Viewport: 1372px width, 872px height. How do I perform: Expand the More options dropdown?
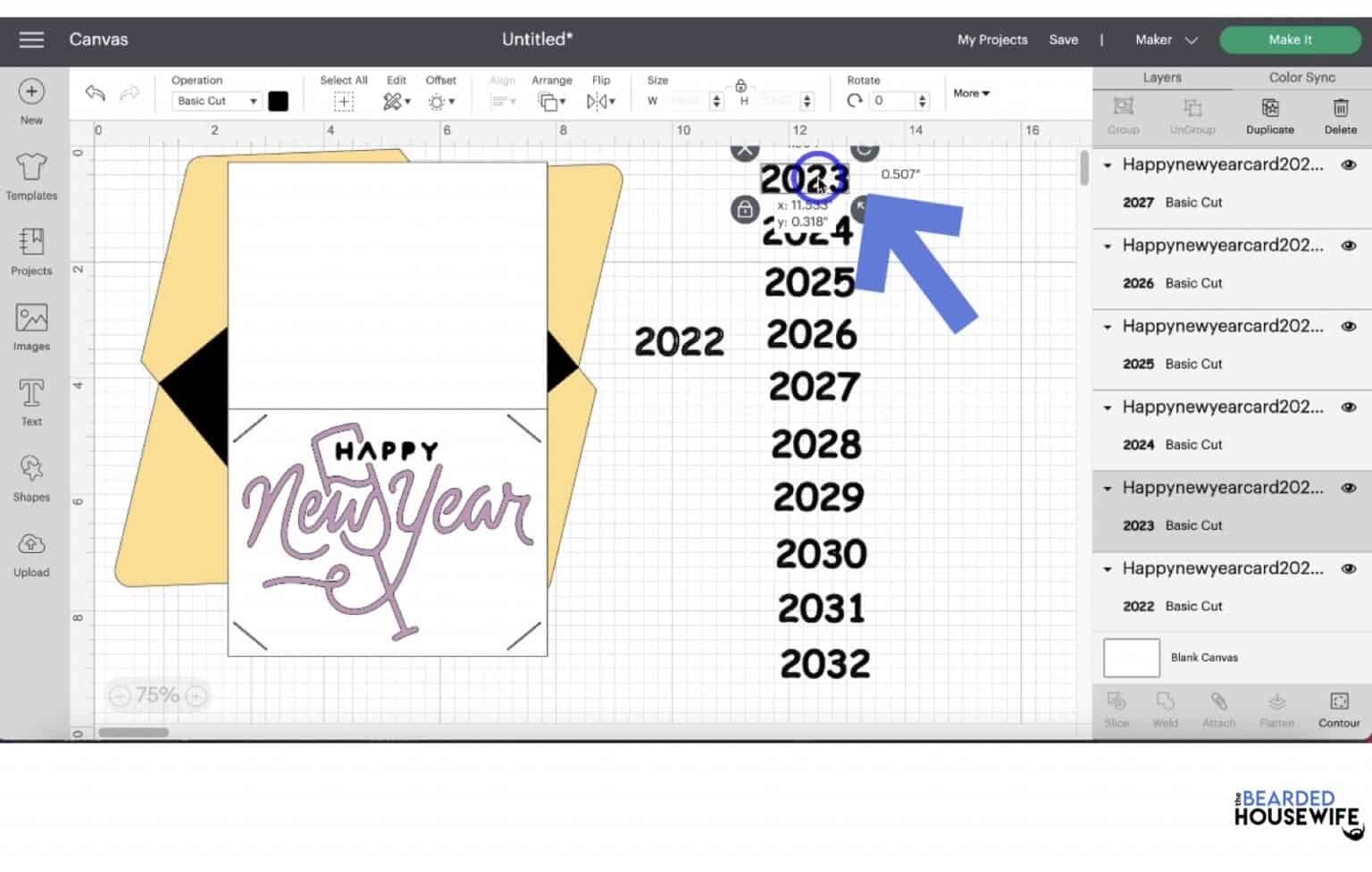pyautogui.click(x=970, y=93)
